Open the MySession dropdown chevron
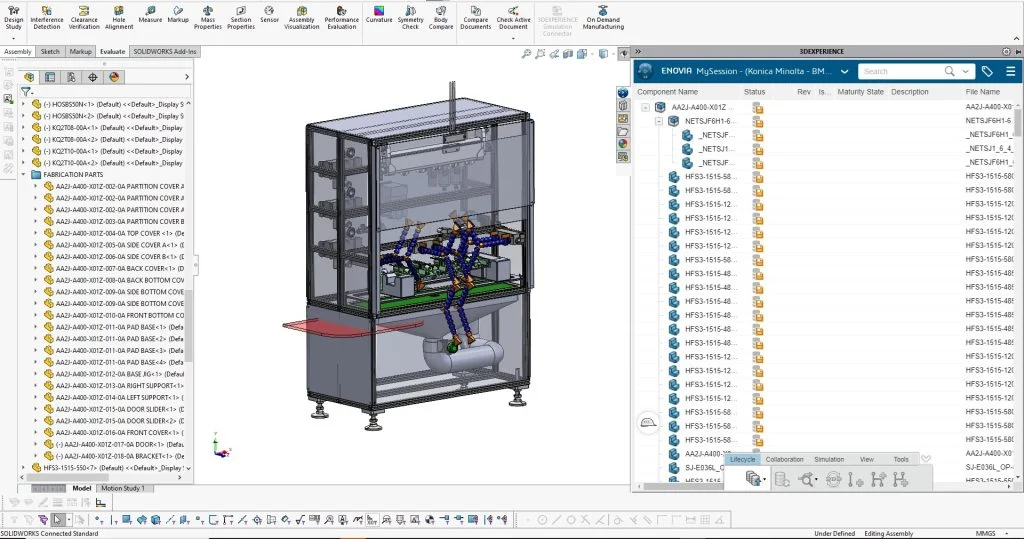This screenshot has height=539, width=1024. point(845,72)
